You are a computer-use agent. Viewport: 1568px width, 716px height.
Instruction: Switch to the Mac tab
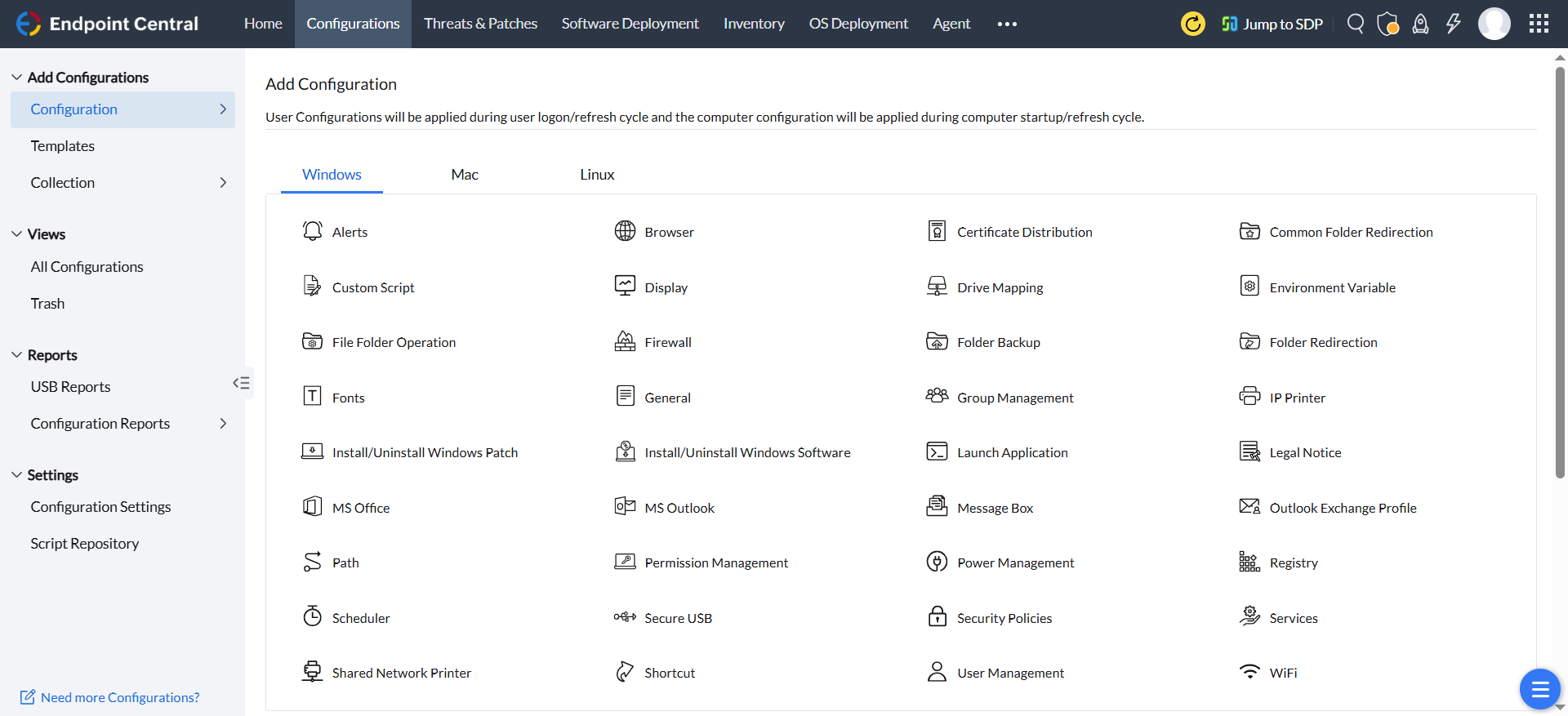point(465,175)
